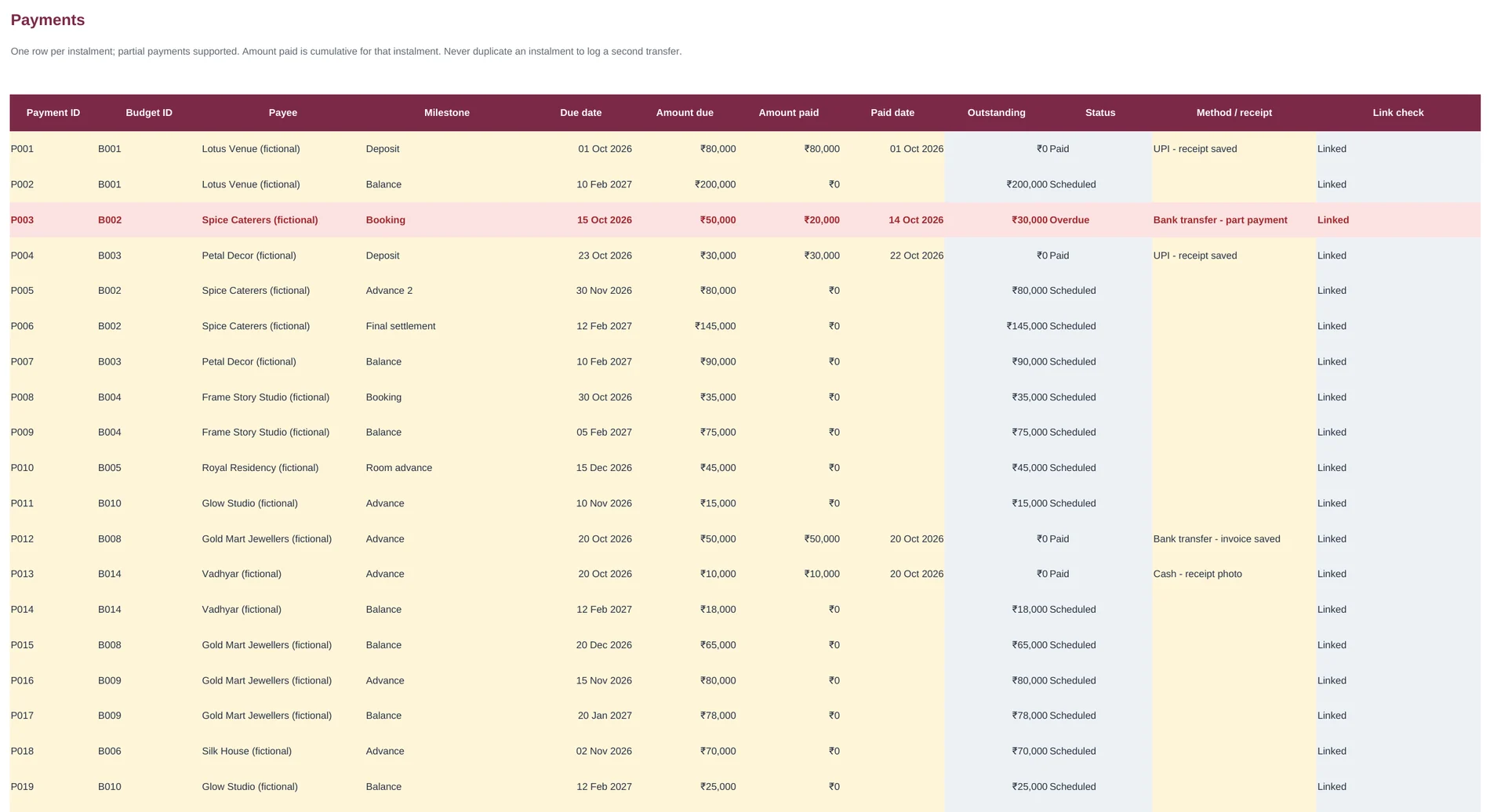Select due date 20 Jan 2027
This screenshot has height=812, width=1490.
pos(581,716)
